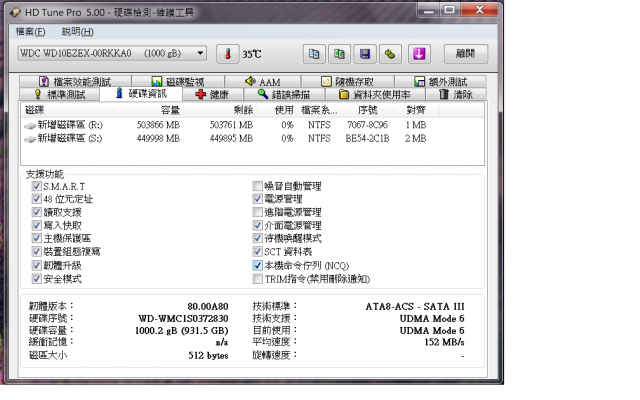Switch to the 資料夾使用率 tab

[x=375, y=95]
